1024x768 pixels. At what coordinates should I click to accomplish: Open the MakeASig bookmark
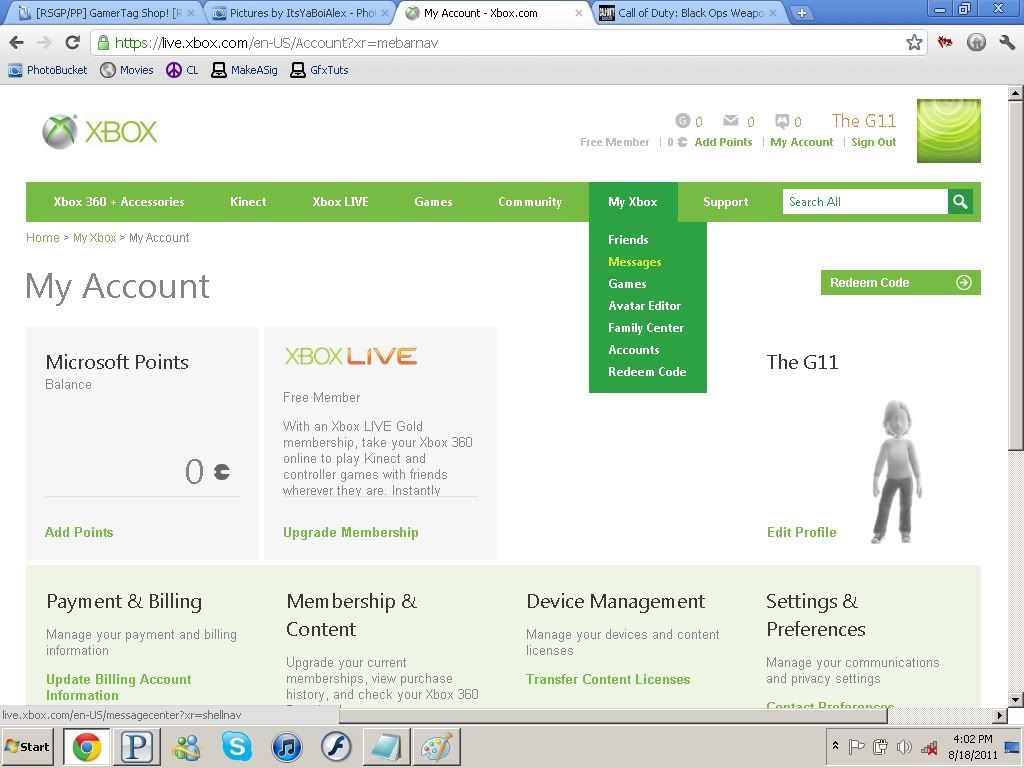tap(244, 70)
